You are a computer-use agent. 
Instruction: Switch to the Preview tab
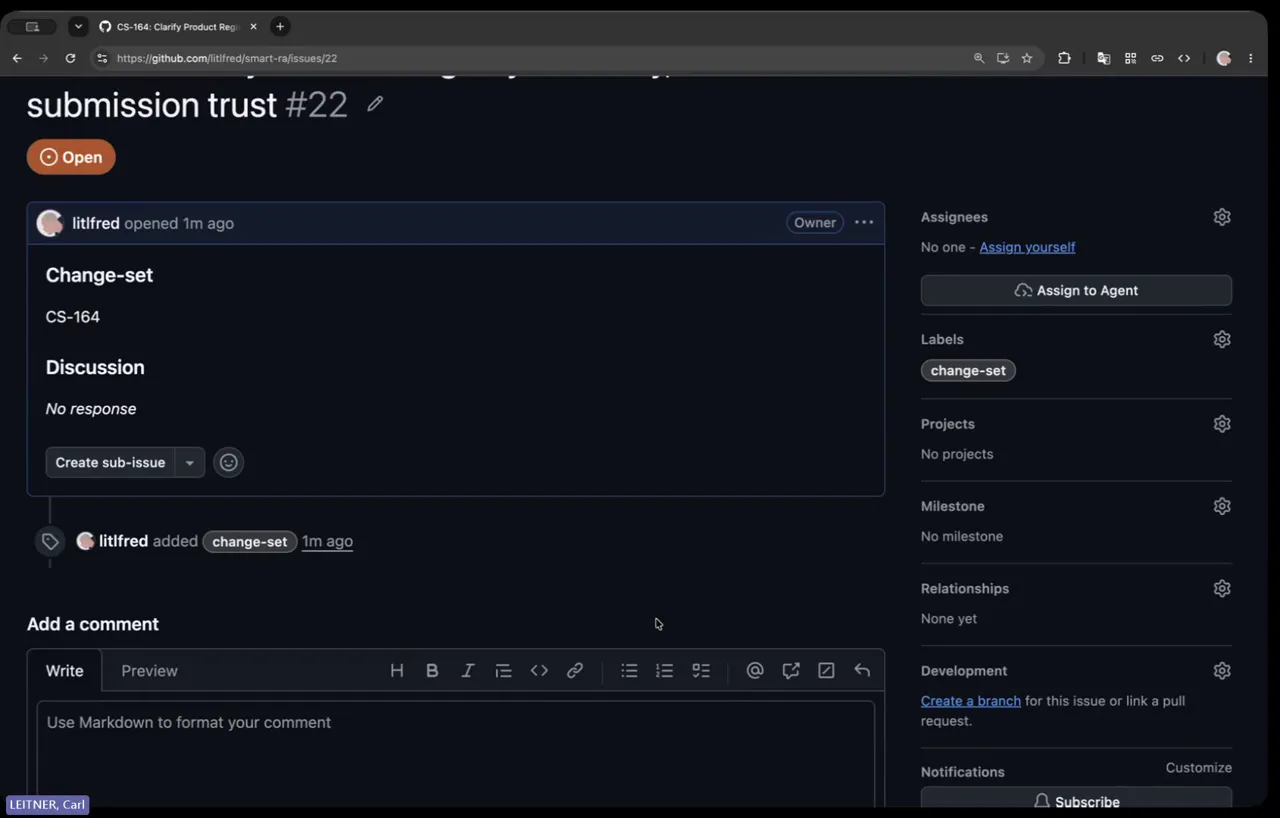coord(149,671)
